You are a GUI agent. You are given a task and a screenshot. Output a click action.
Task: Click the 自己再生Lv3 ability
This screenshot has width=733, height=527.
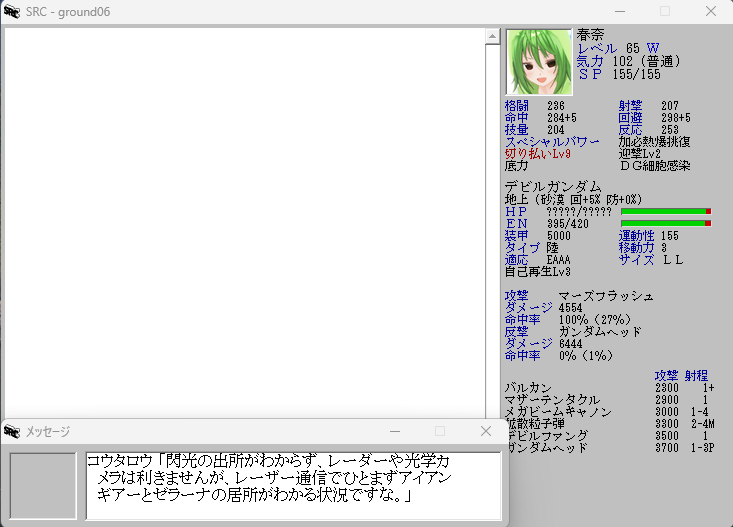[538, 272]
